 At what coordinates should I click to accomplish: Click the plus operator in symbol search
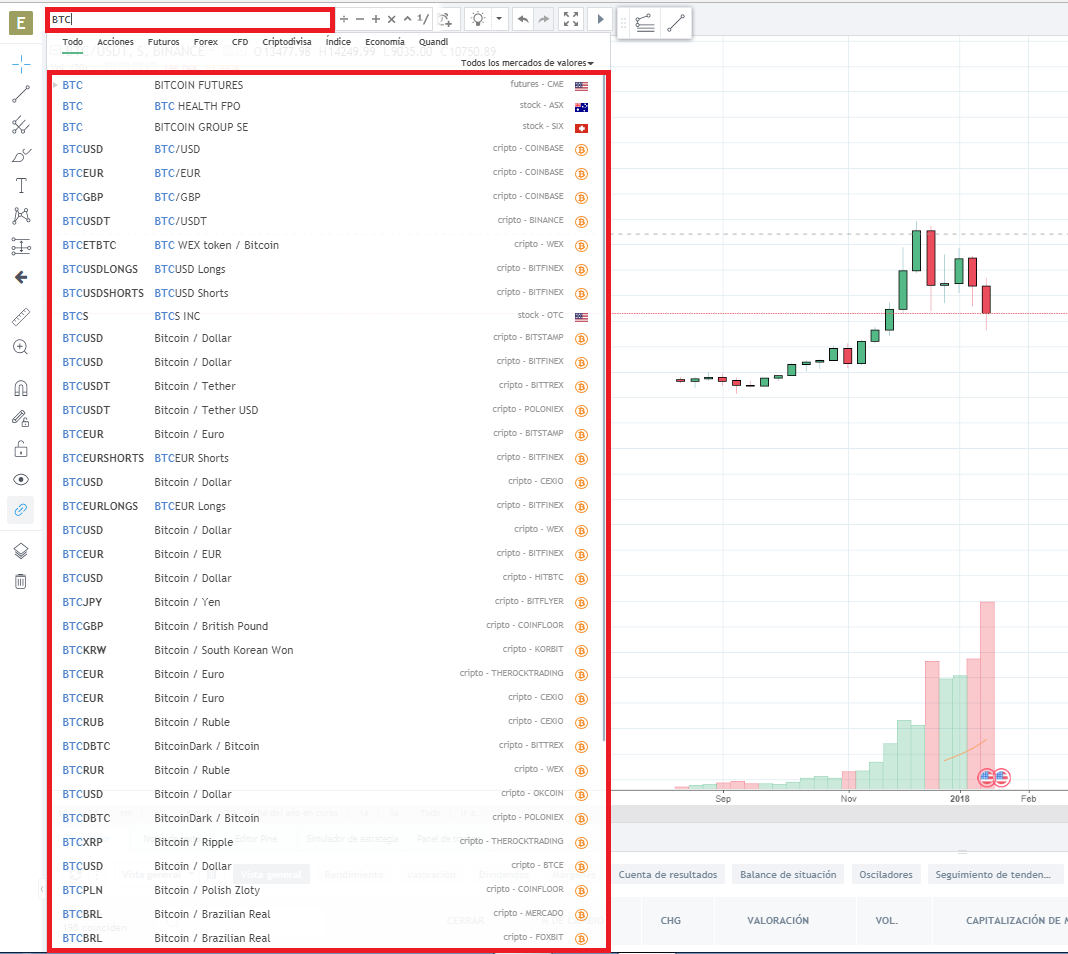[375, 19]
